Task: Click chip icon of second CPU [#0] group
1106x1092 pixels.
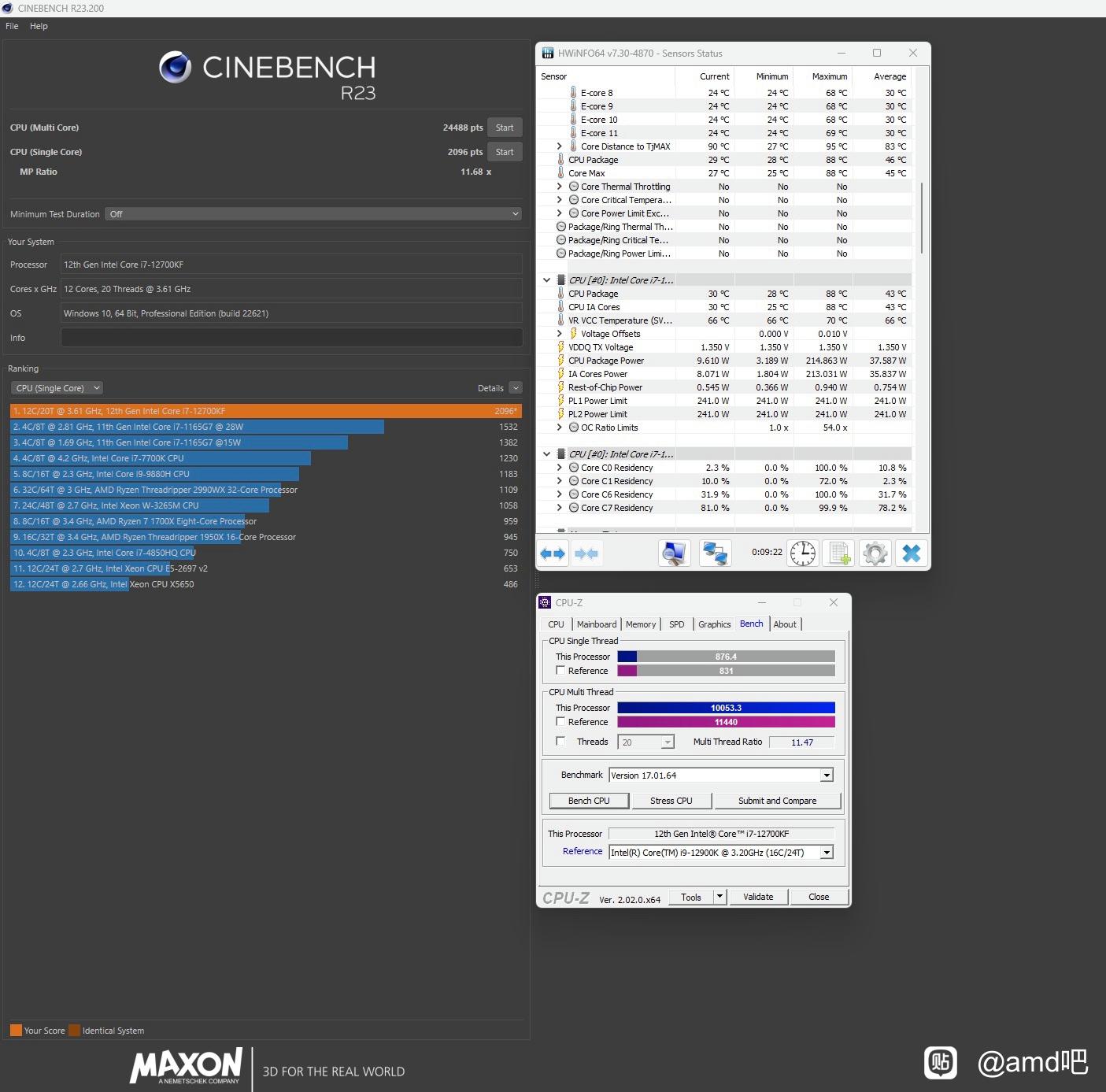Action: (561, 454)
